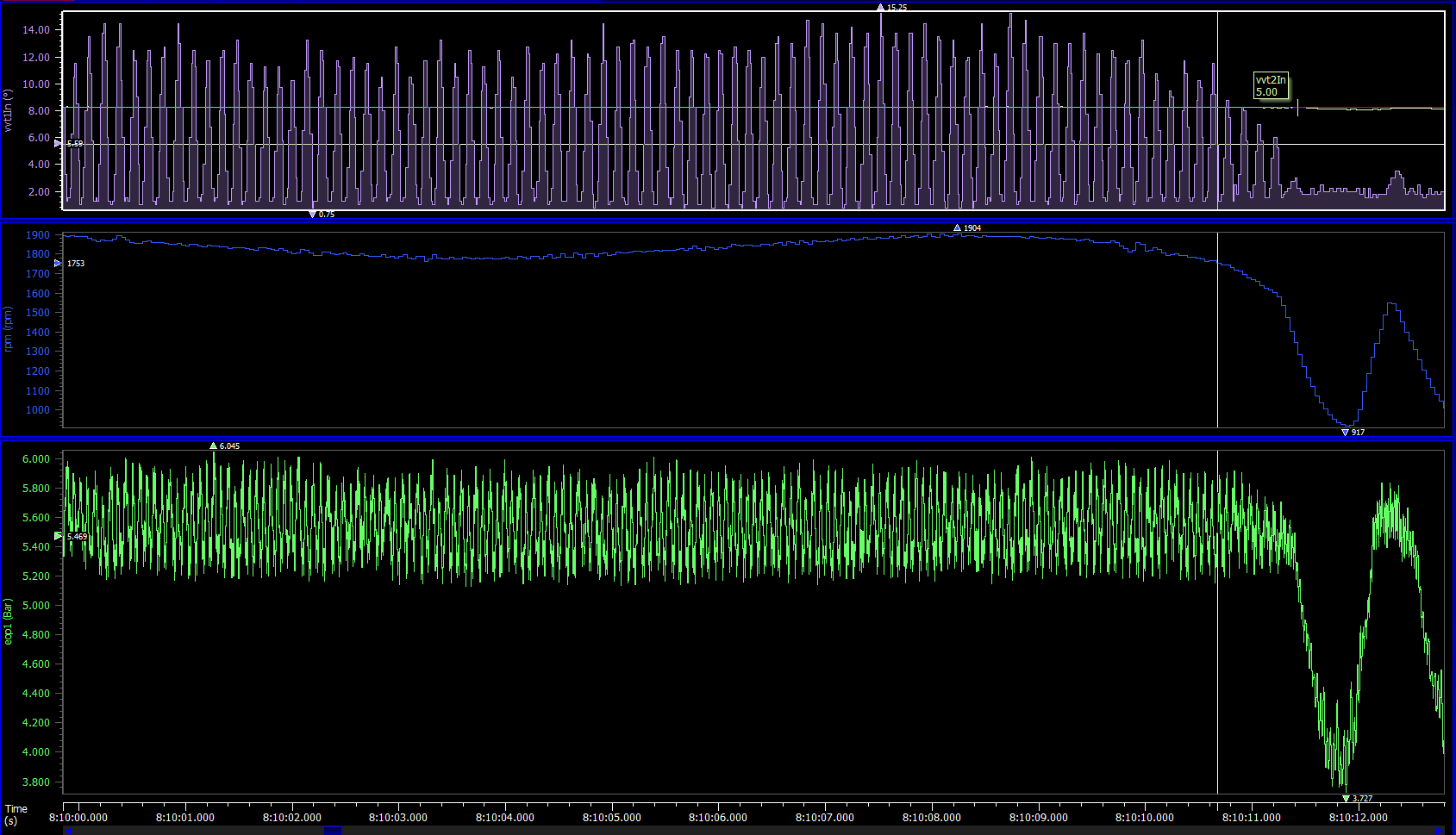
Task: Select the rpm minimum marker 917
Action: 1346,433
